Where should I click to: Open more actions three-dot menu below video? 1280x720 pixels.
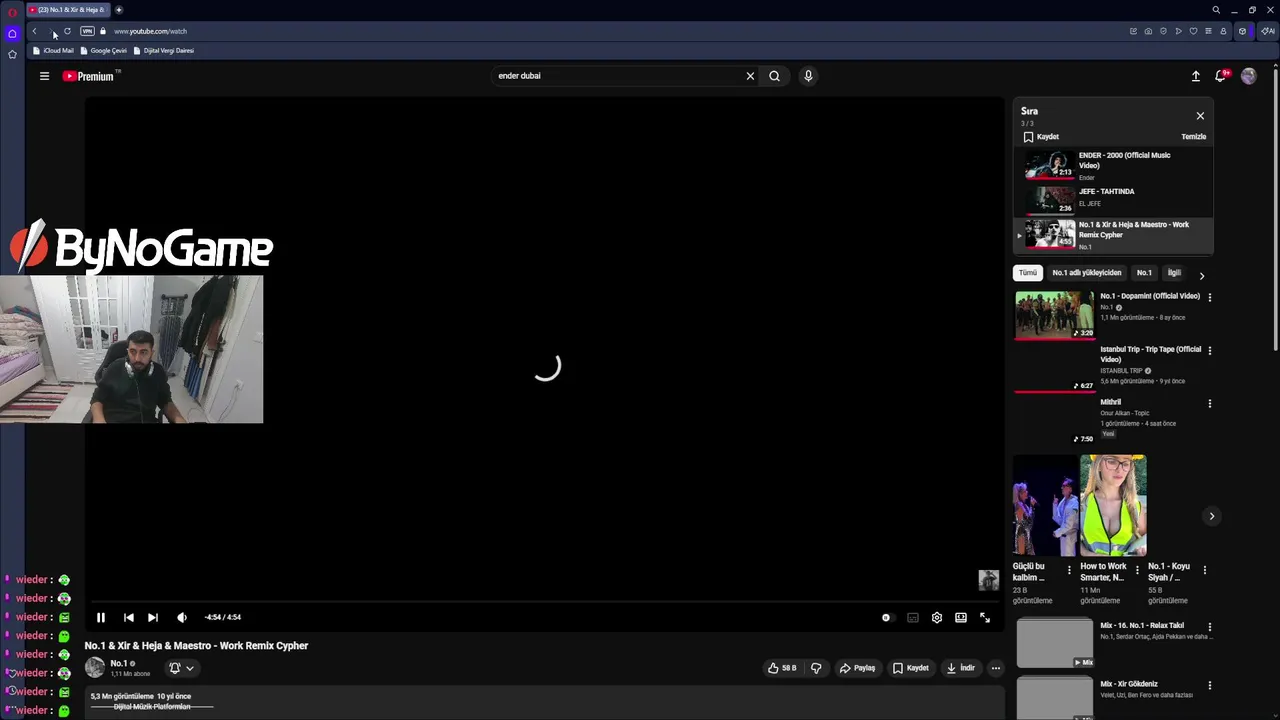click(995, 668)
